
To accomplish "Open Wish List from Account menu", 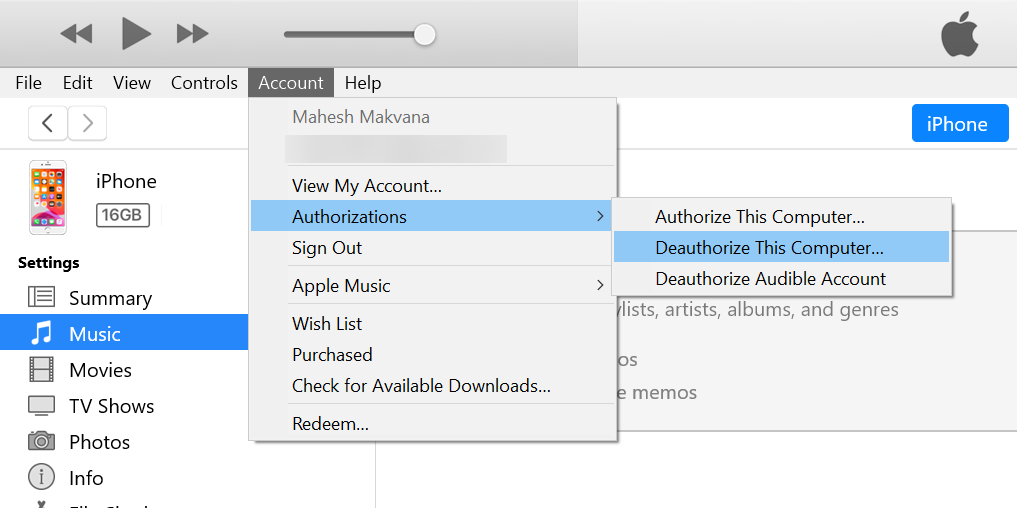I will [x=433, y=323].
